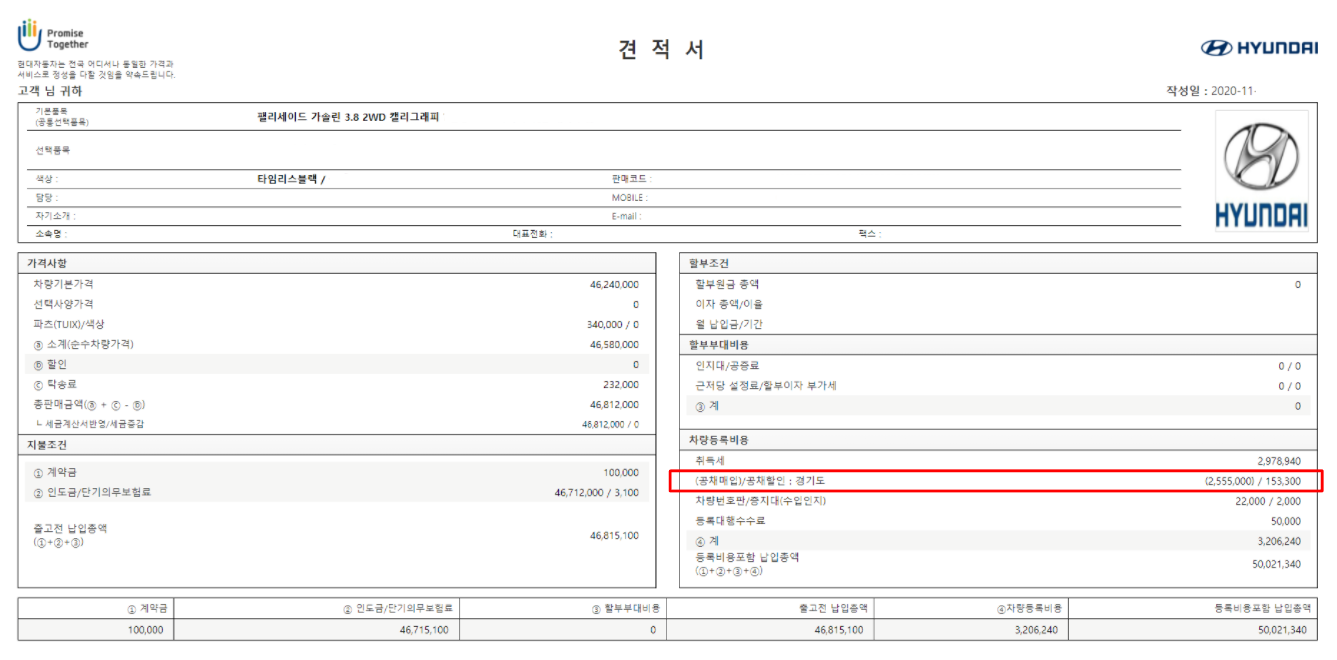Screen dimensions: 1337x660
Task: Click the E-mail field label
Action: (627, 216)
